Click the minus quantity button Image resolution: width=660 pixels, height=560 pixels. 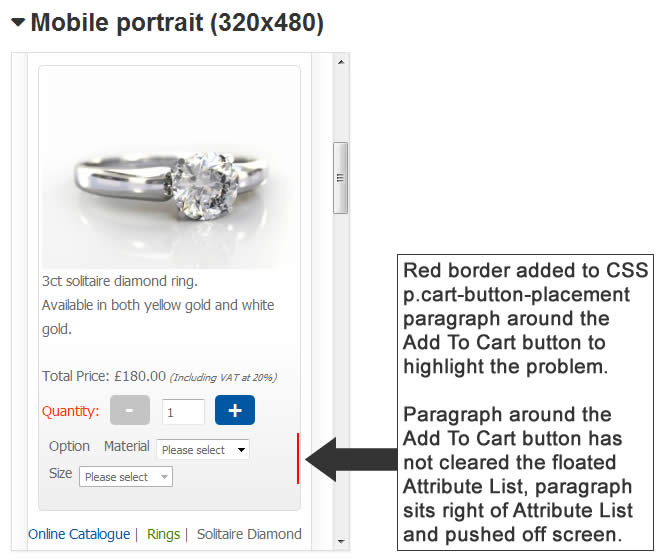(130, 410)
